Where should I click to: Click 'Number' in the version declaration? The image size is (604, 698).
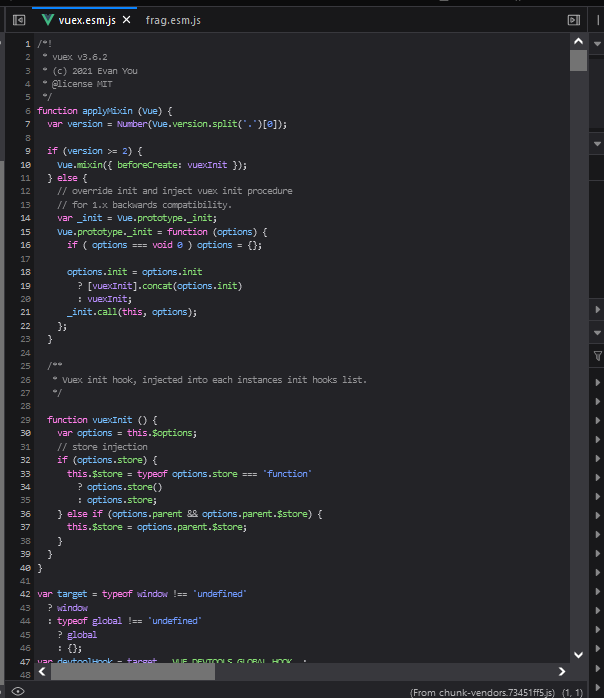(132, 124)
